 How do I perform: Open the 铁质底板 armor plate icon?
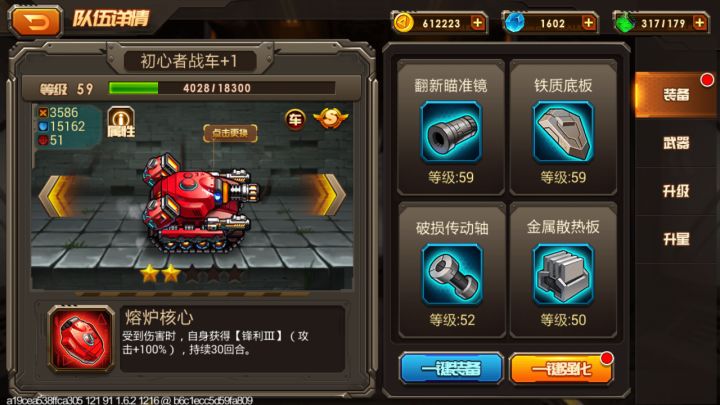(x=563, y=133)
